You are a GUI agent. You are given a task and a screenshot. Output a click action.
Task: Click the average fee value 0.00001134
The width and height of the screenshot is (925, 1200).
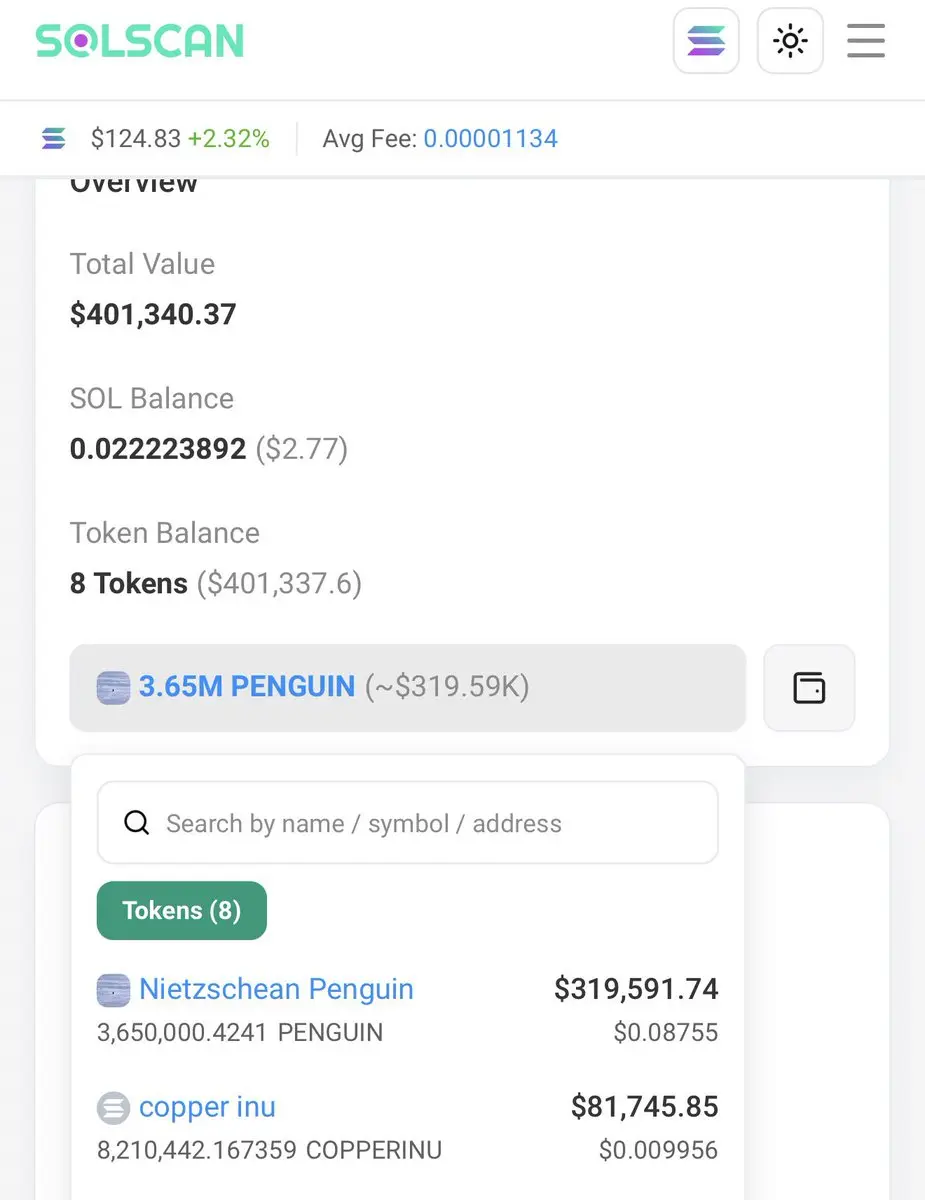[x=490, y=139]
